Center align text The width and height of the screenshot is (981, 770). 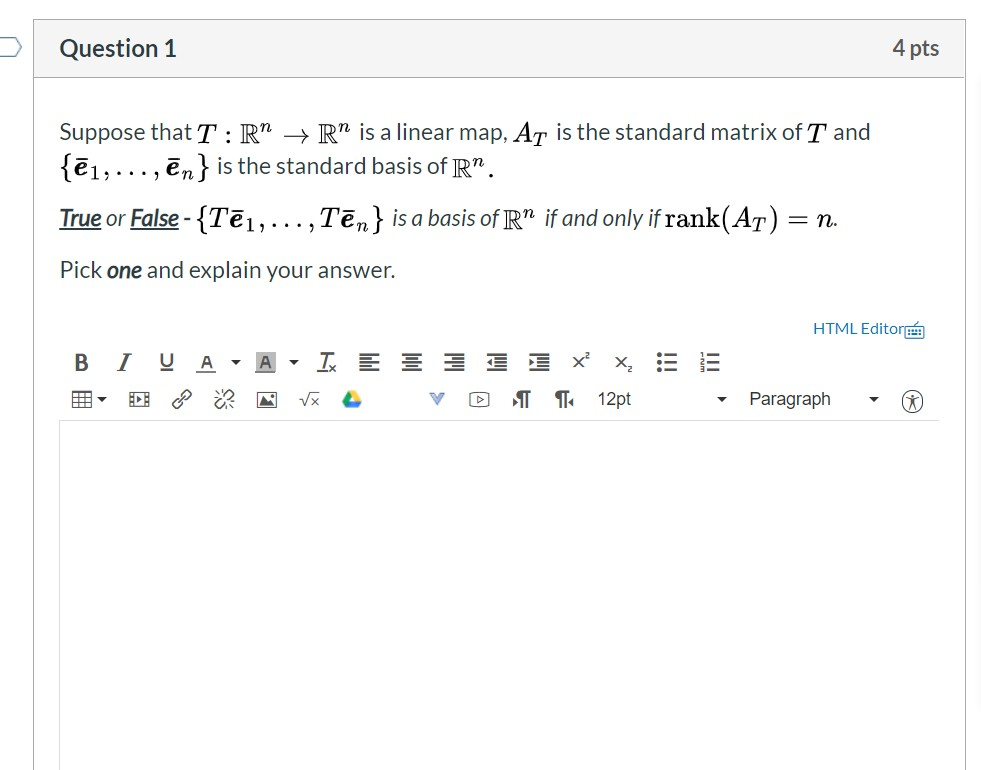412,362
